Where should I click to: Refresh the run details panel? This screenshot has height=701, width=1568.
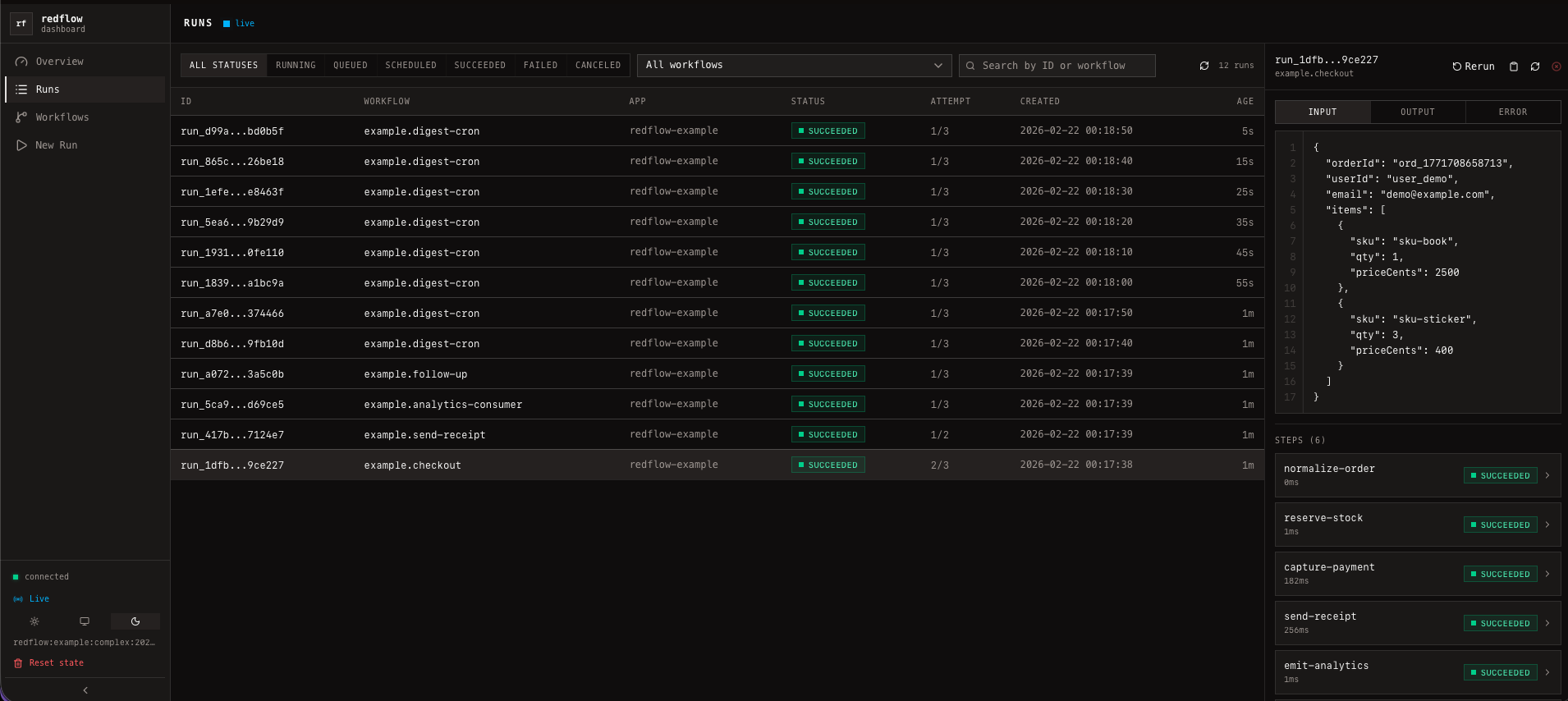[1535, 66]
